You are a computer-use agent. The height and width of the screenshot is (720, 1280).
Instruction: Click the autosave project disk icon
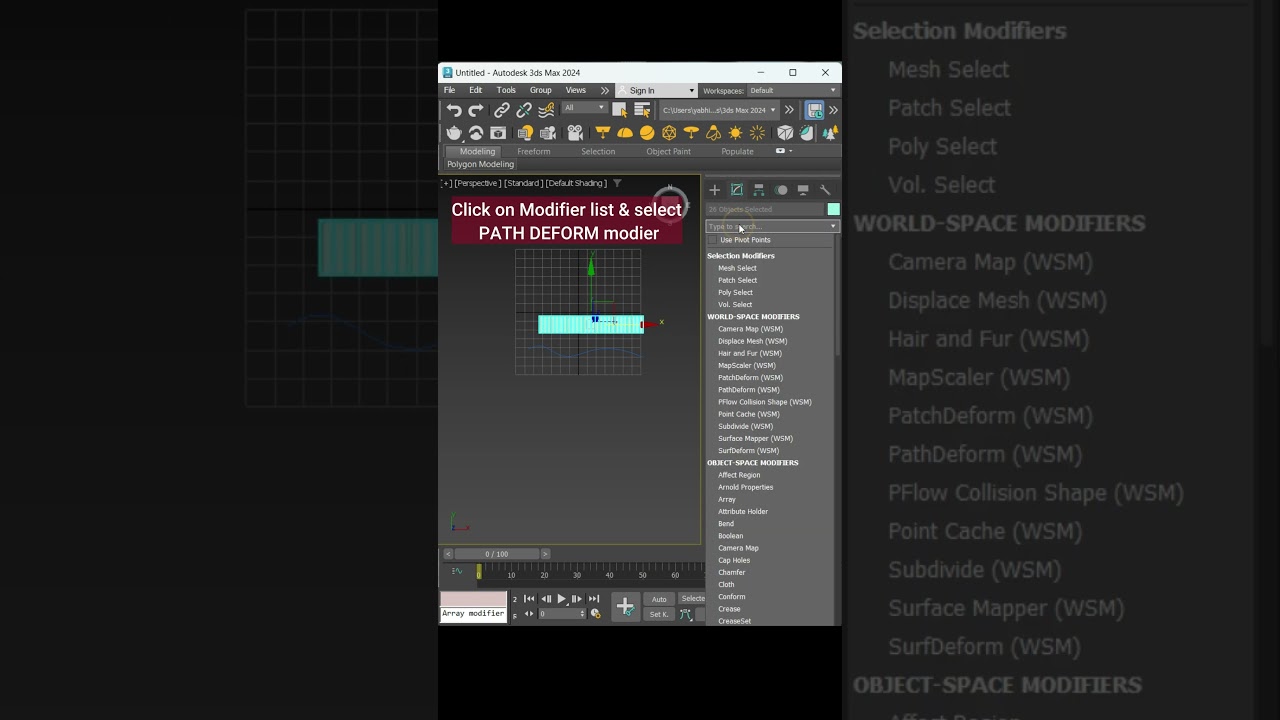click(815, 110)
